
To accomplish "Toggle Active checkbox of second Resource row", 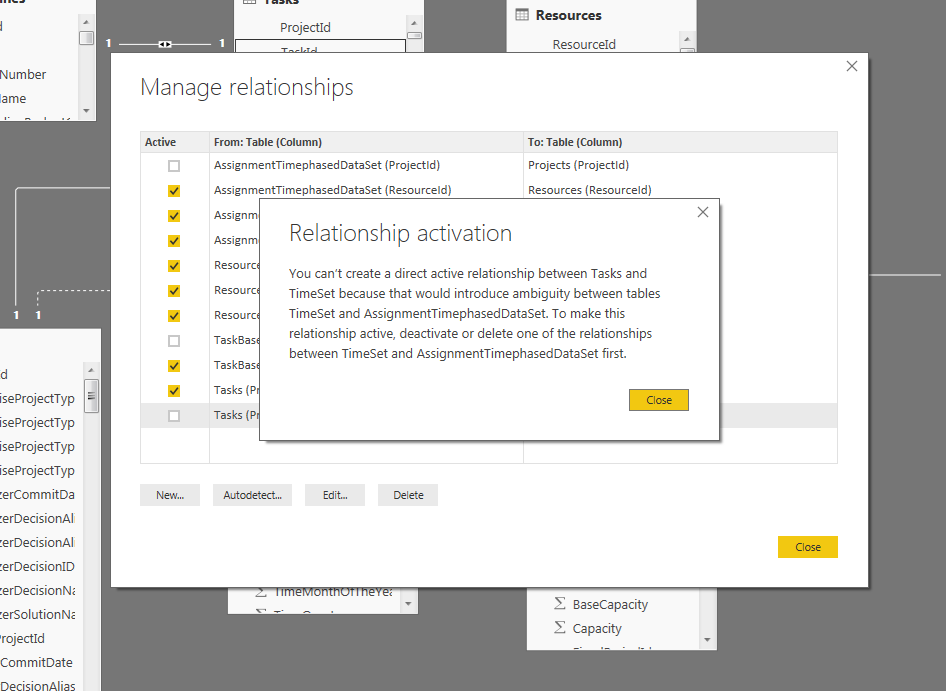I will tap(174, 291).
